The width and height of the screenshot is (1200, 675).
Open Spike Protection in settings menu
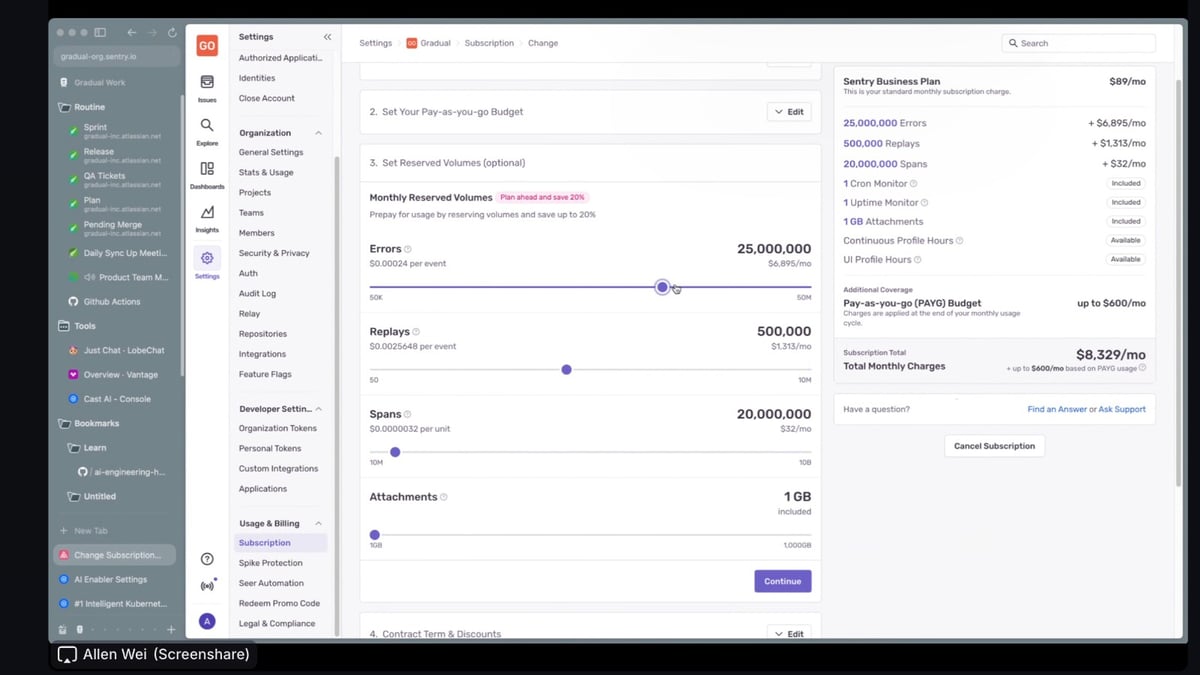(270, 563)
